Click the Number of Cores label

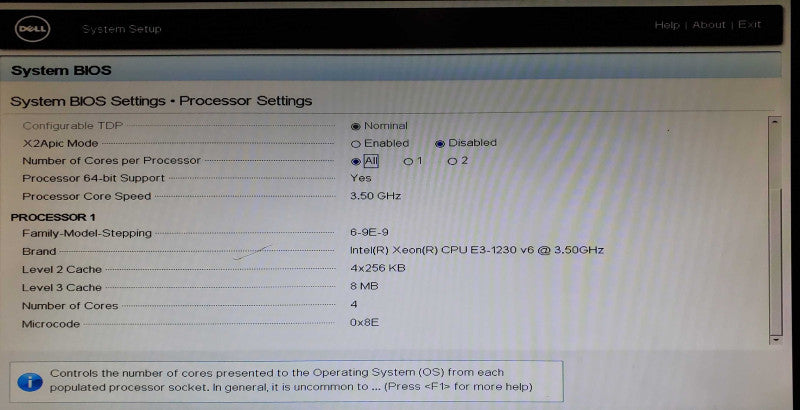[70, 306]
